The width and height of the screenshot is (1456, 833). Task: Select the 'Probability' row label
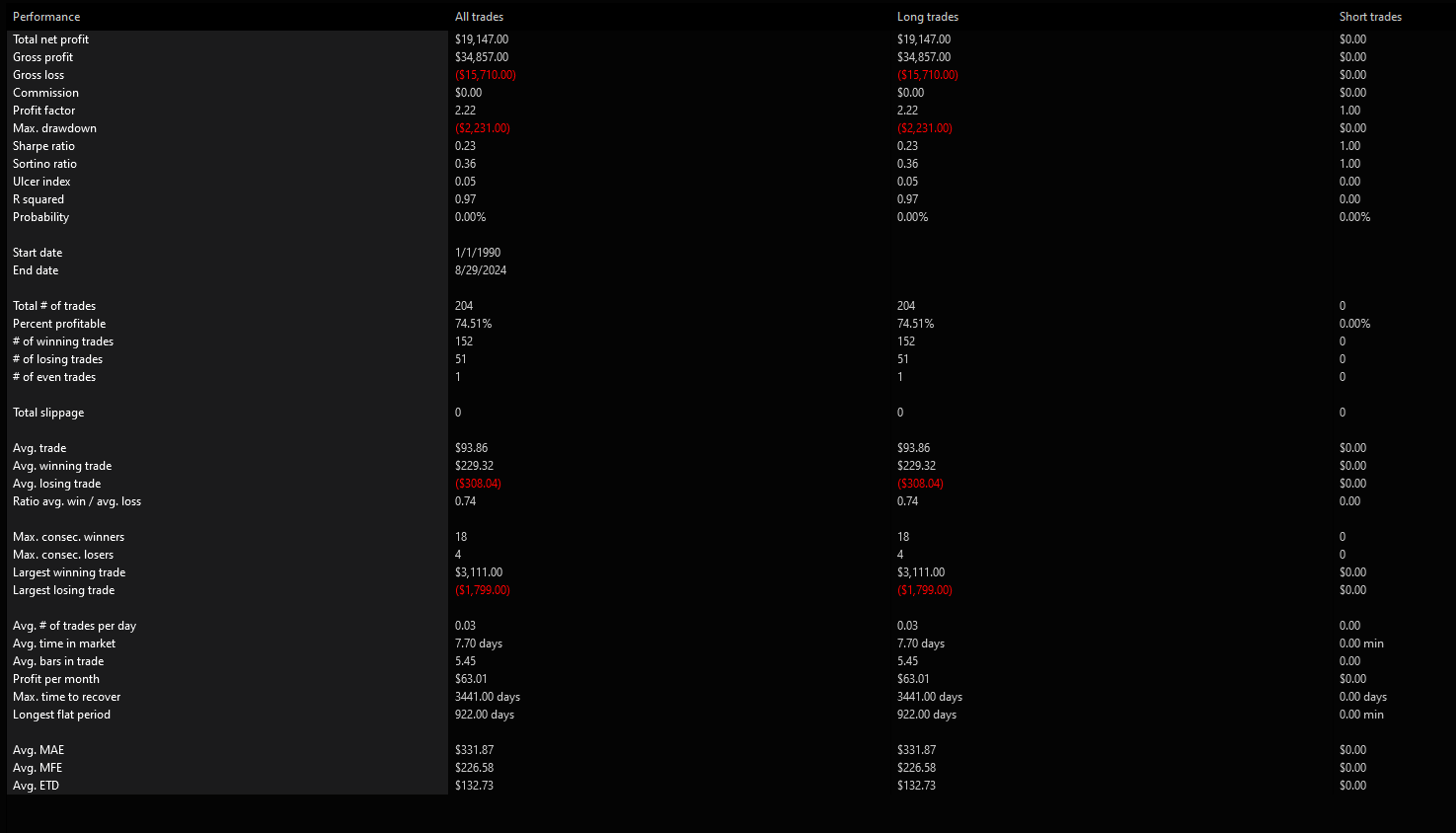tap(40, 217)
